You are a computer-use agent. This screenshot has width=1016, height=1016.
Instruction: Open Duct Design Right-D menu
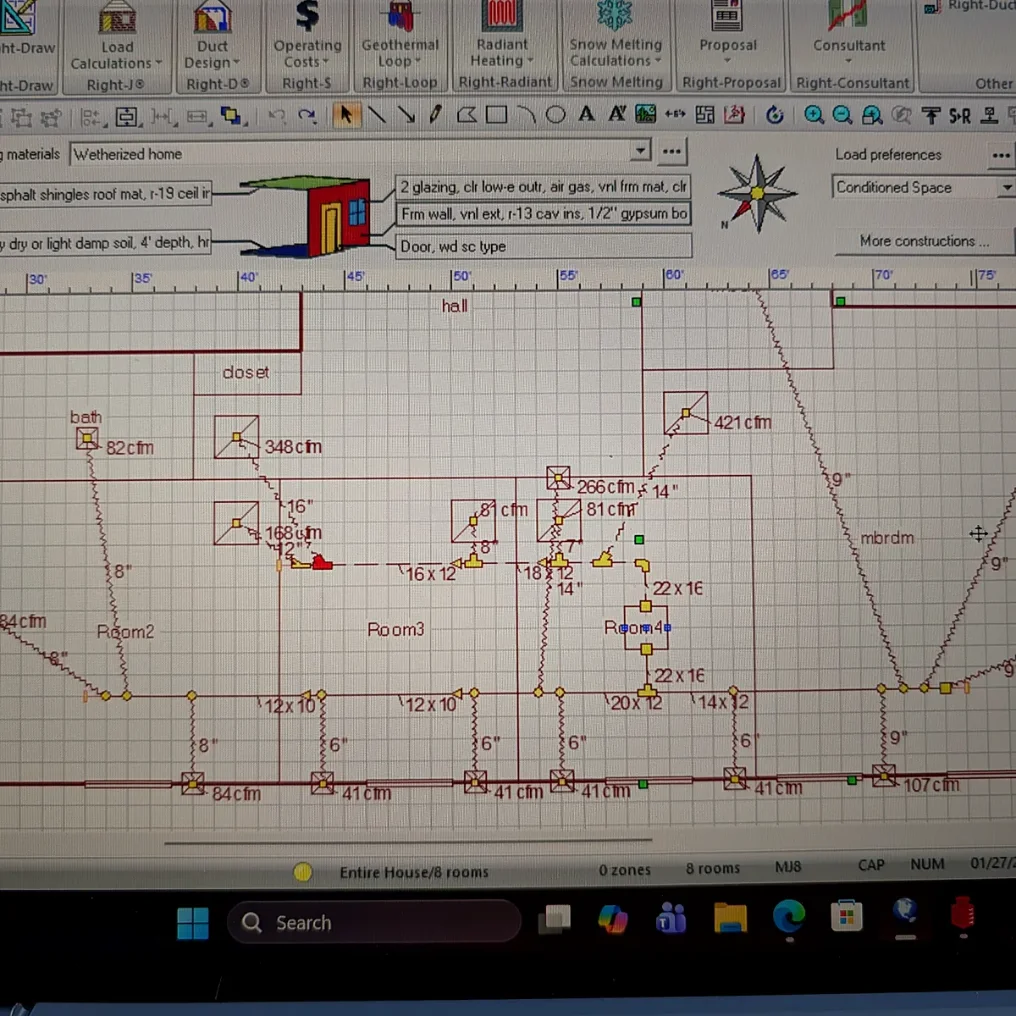pos(213,45)
